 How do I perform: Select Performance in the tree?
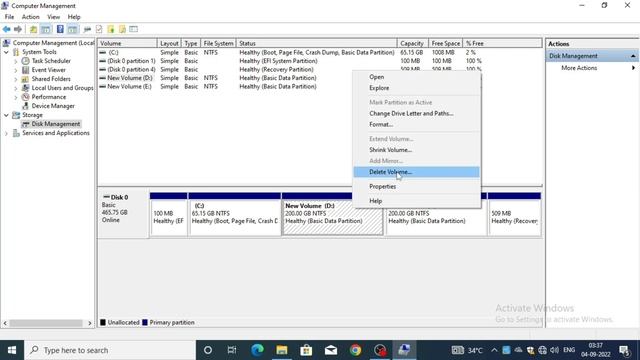pos(49,97)
